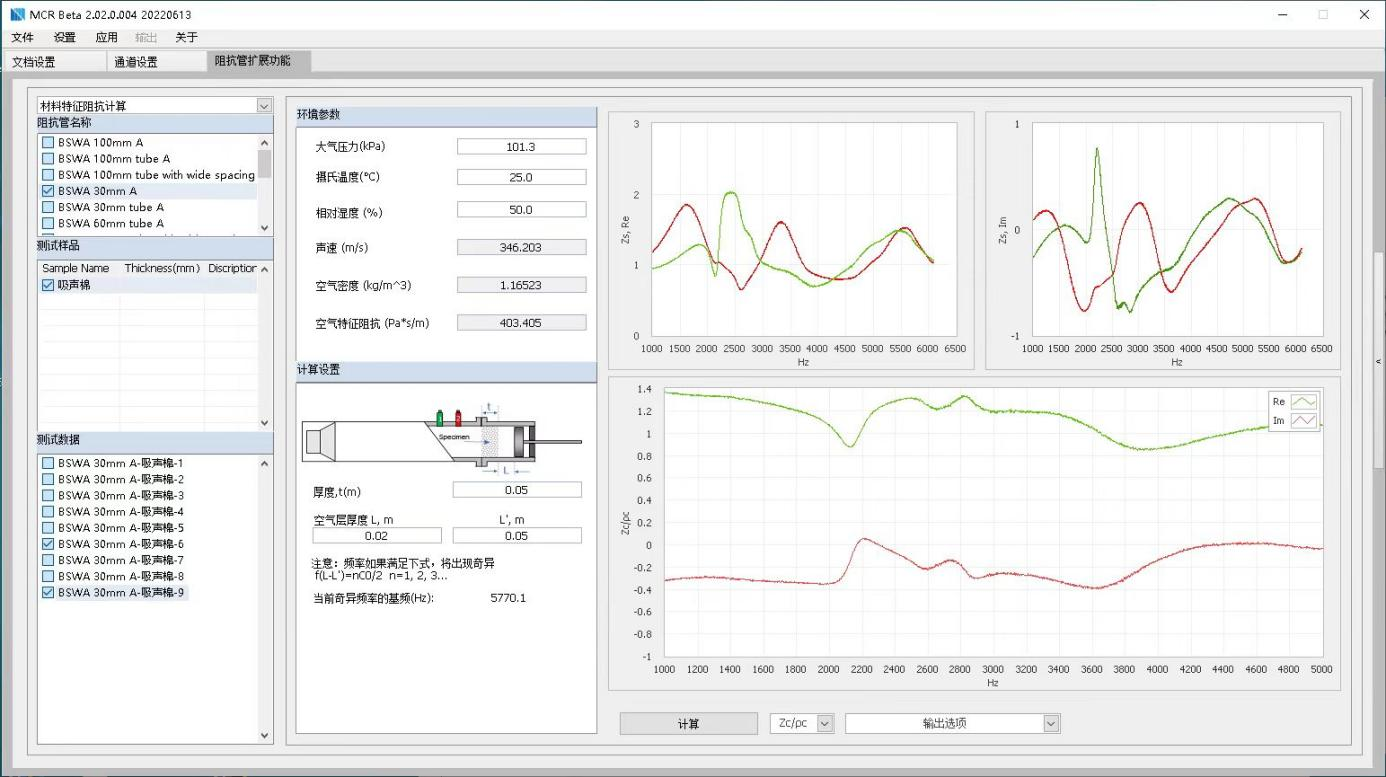The height and width of the screenshot is (777, 1386).
Task: Click the MCR app icon in title bar
Action: pyautogui.click(x=17, y=15)
